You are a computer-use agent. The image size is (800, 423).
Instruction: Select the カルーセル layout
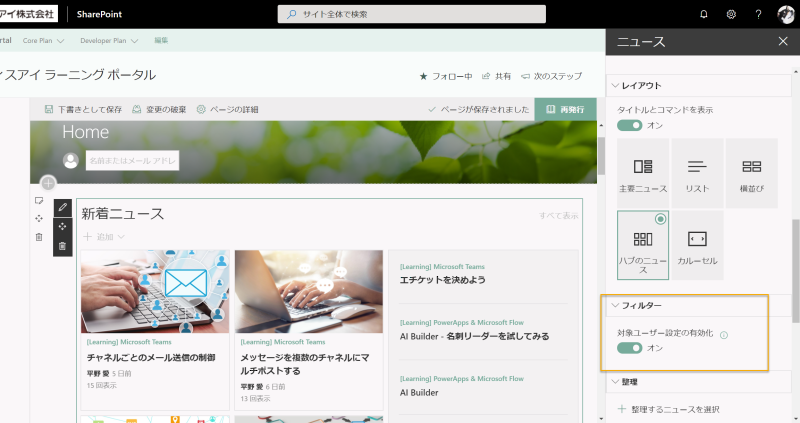click(697, 245)
